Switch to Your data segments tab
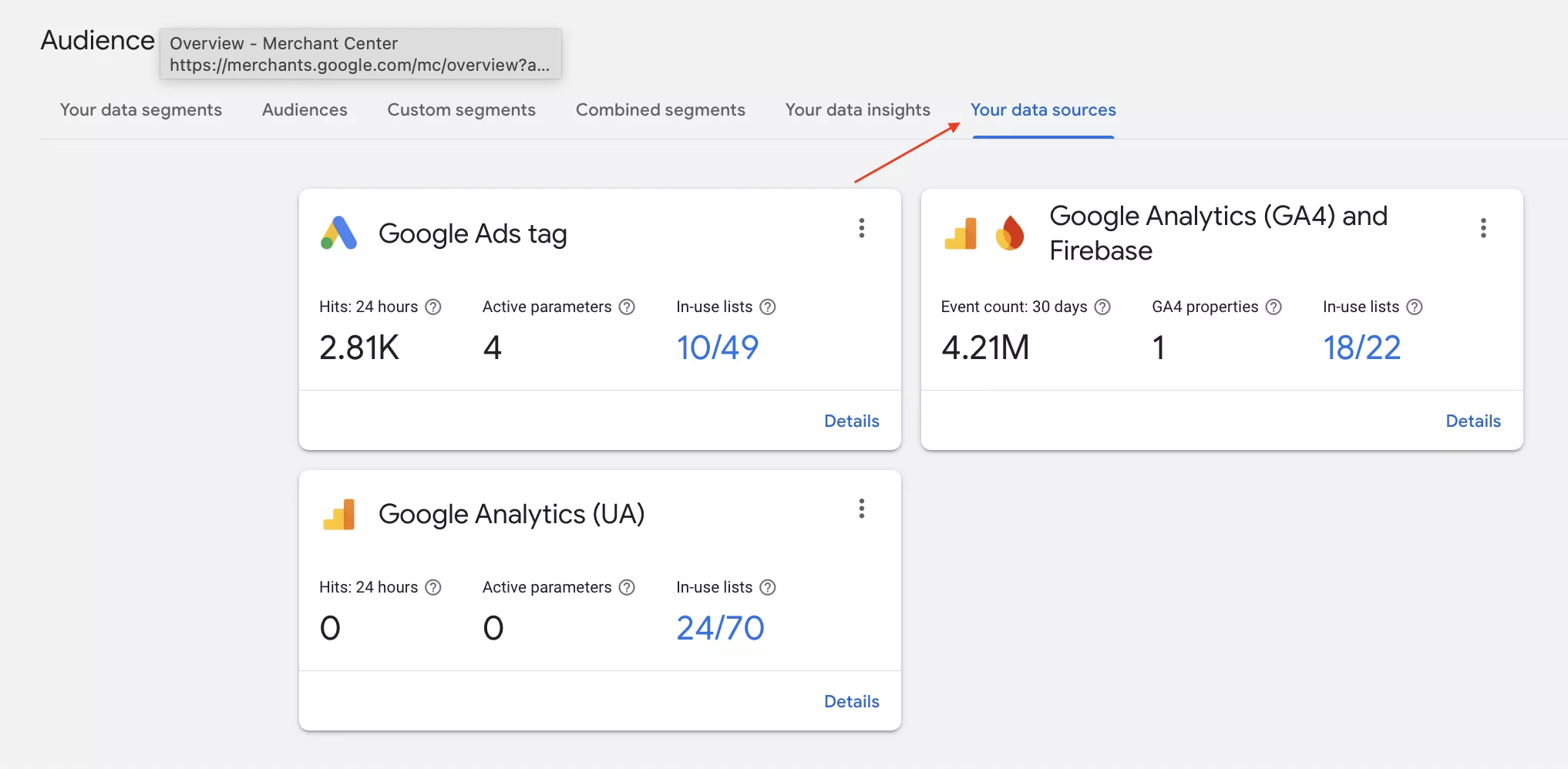 (x=141, y=109)
